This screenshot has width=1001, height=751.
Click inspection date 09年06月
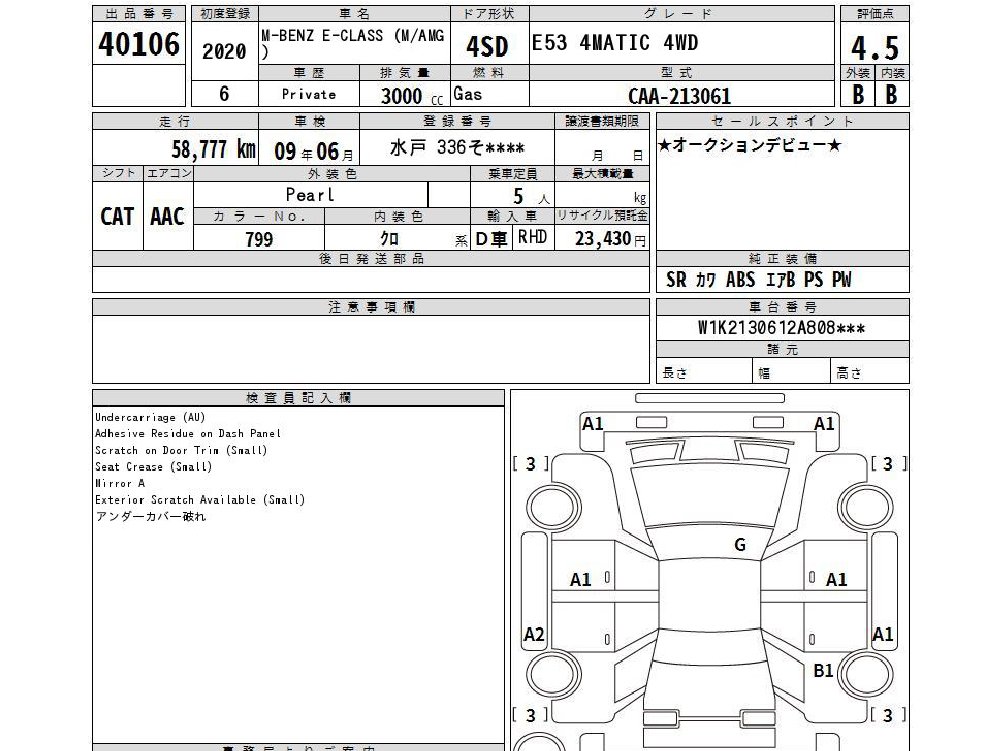coord(313,151)
